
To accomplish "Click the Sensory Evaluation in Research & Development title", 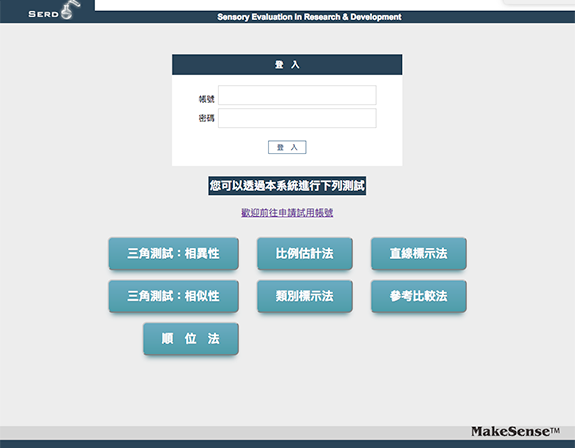I will click(x=309, y=17).
